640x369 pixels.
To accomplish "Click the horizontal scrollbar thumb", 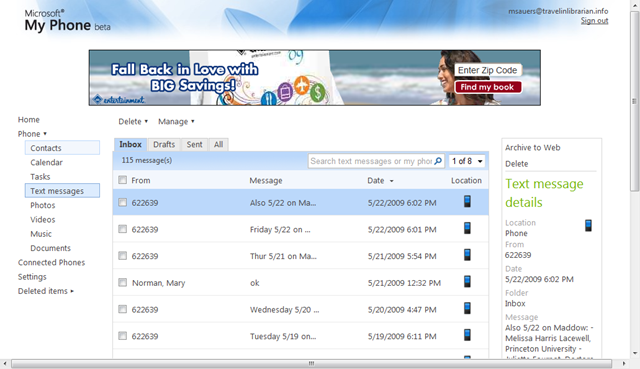I will 311,363.
